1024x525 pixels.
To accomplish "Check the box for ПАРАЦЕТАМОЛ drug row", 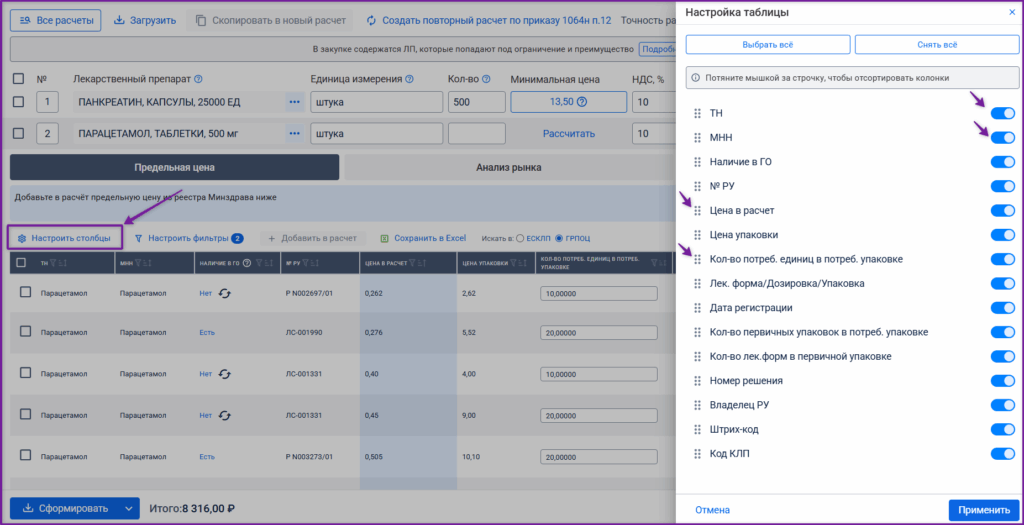I will point(19,133).
